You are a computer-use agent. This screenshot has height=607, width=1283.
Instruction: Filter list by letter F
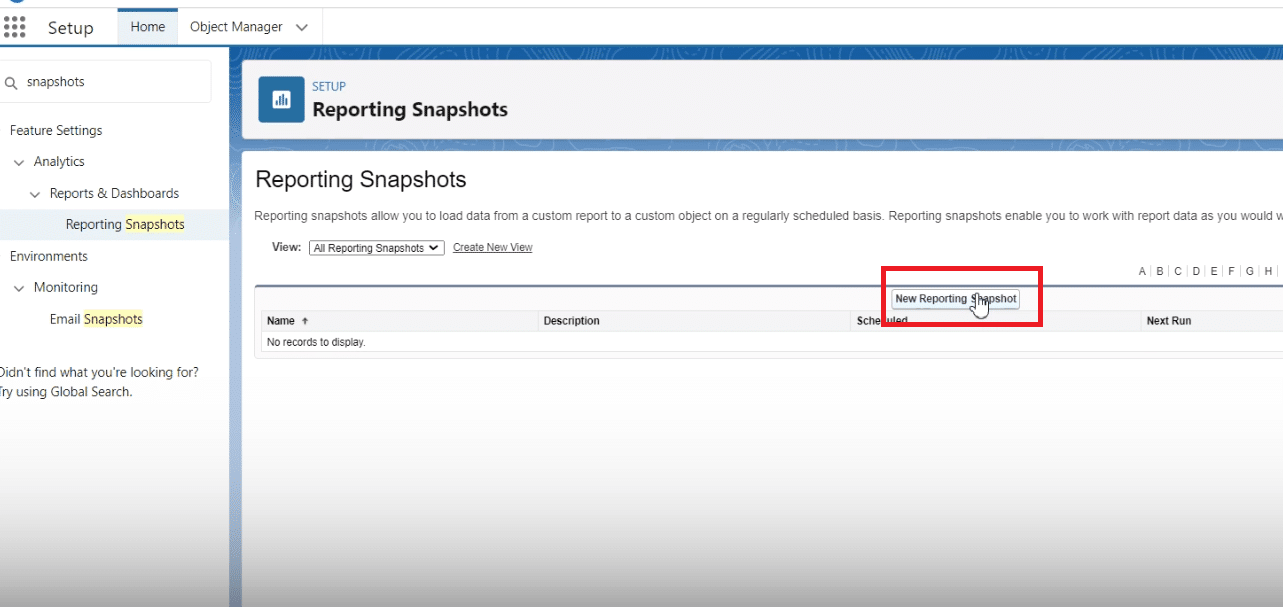(x=1231, y=271)
